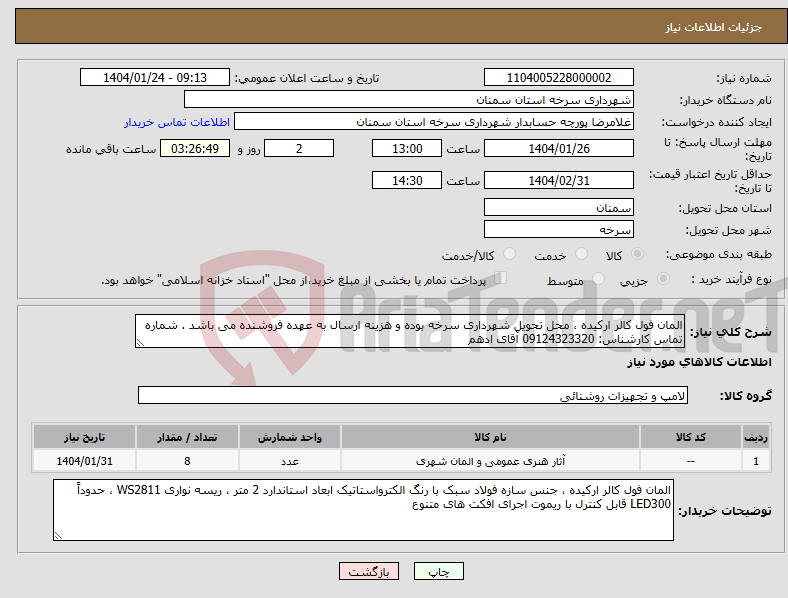This screenshot has height=598, width=788.
Task: Click the نام کالا column header
Action: pos(490,437)
